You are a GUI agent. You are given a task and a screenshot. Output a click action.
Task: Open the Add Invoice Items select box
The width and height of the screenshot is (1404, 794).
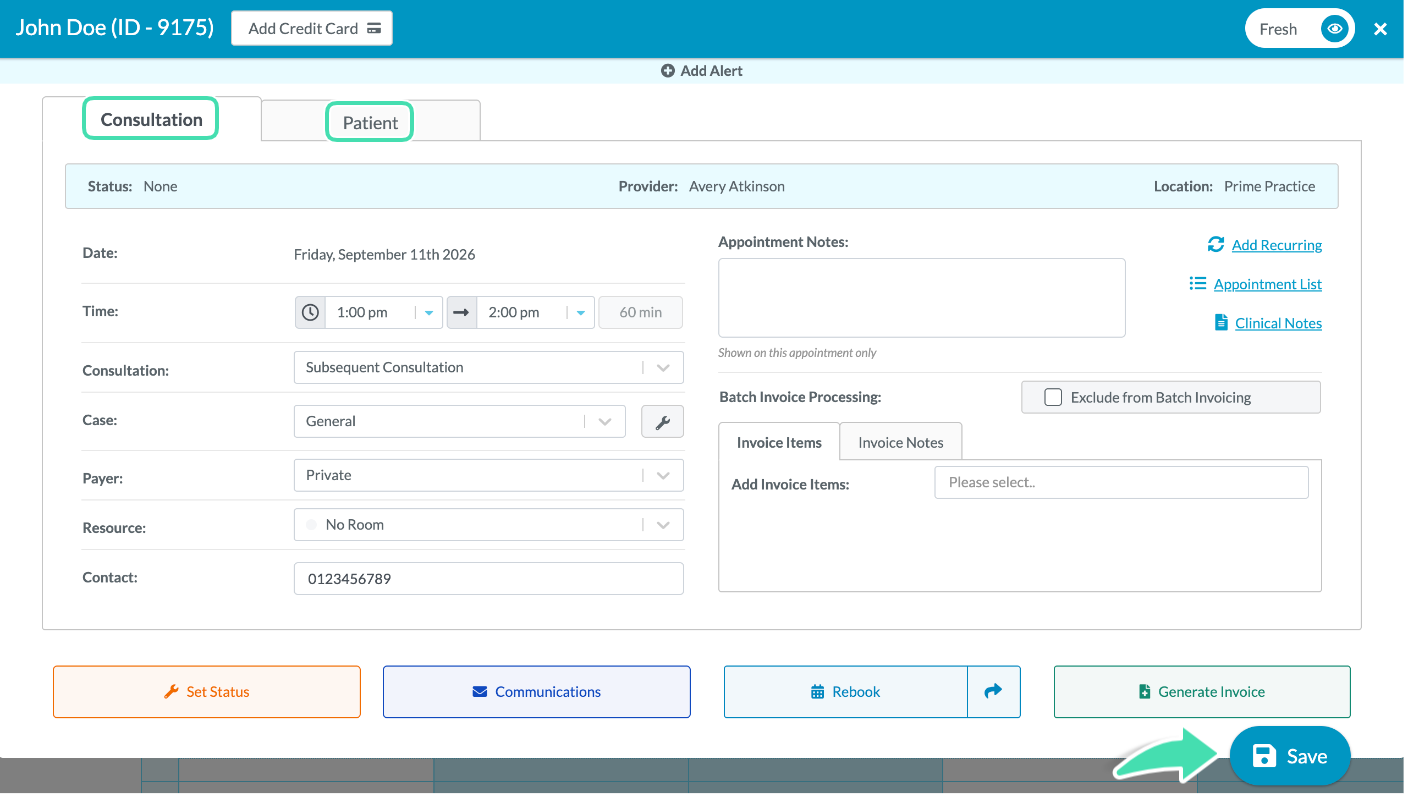point(1121,482)
